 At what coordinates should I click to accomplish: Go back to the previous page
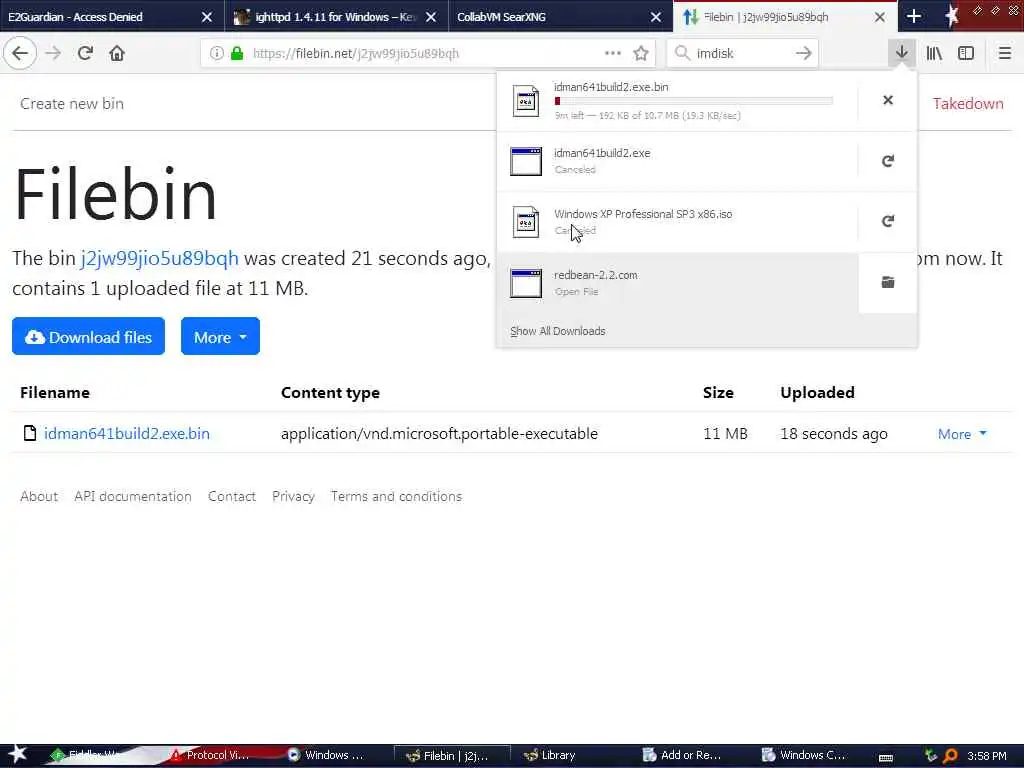pyautogui.click(x=20, y=54)
